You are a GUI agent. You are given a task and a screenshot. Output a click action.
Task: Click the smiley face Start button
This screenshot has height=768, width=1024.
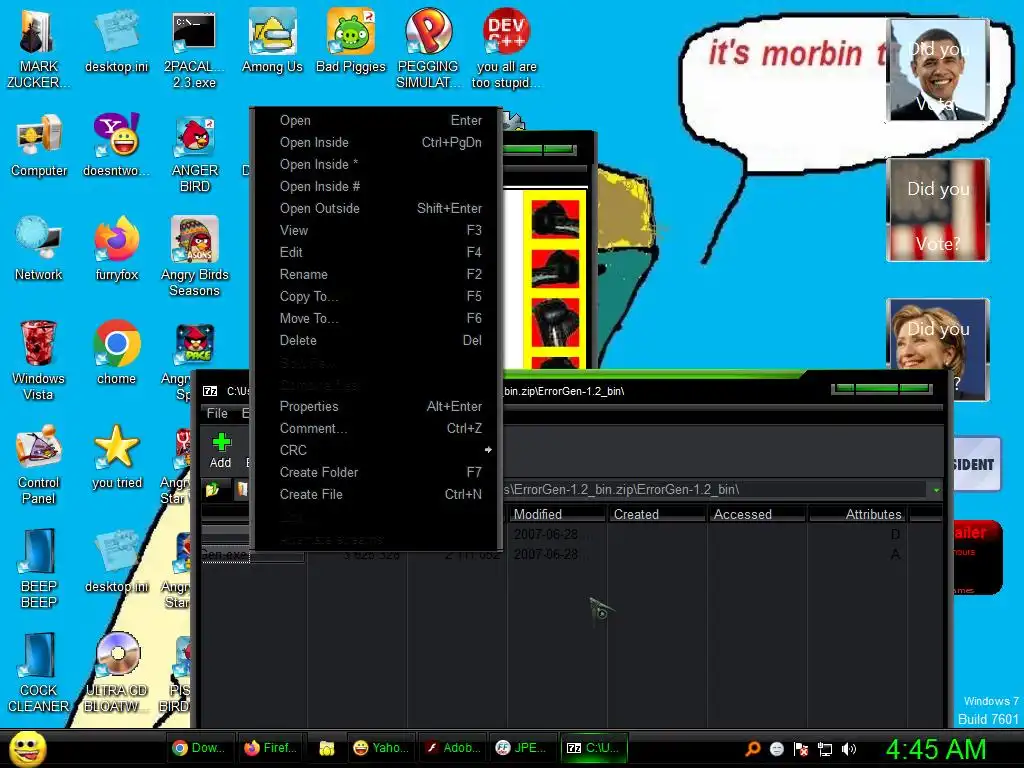point(27,748)
